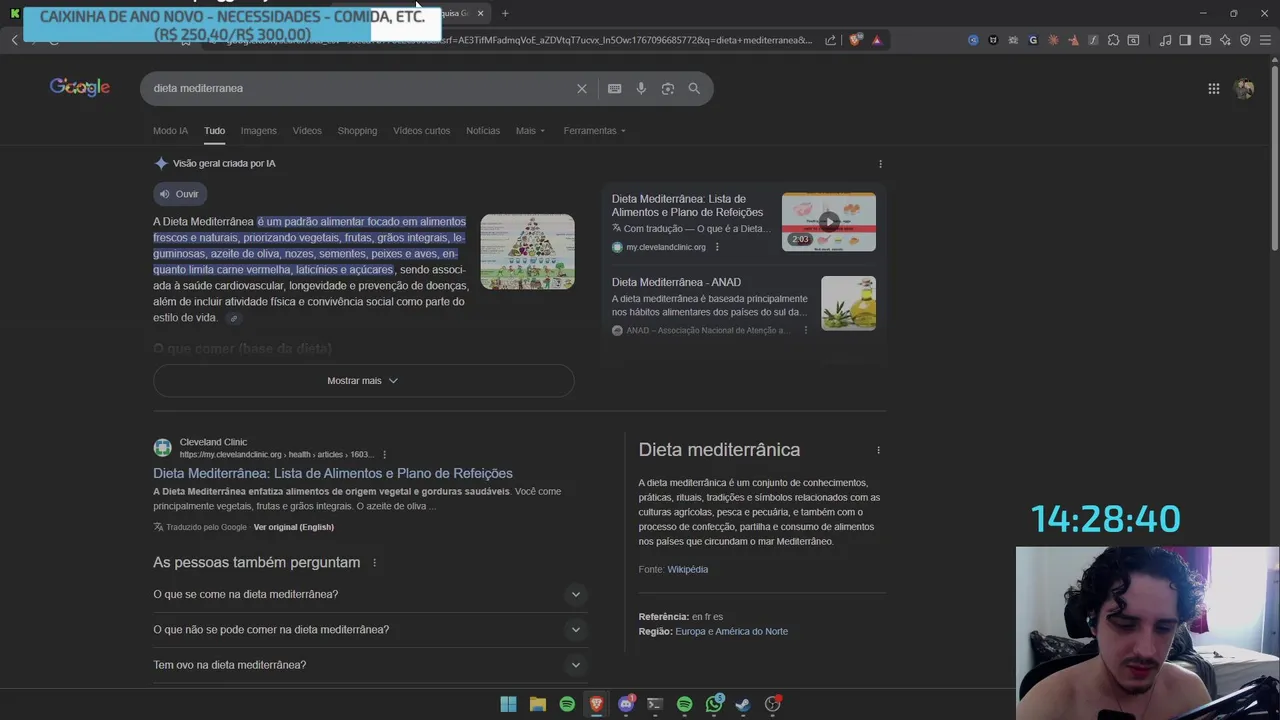
Task: Open Brave Playlist music-note icon
Action: click(x=1165, y=40)
